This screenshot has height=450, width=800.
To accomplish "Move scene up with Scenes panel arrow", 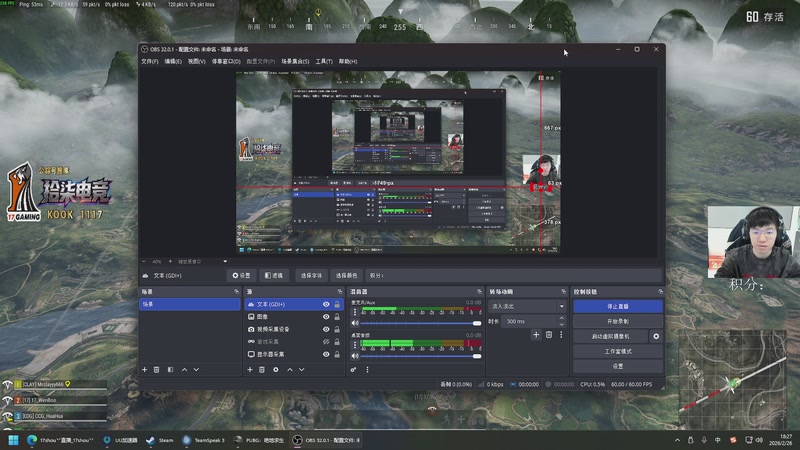I will click(x=184, y=369).
